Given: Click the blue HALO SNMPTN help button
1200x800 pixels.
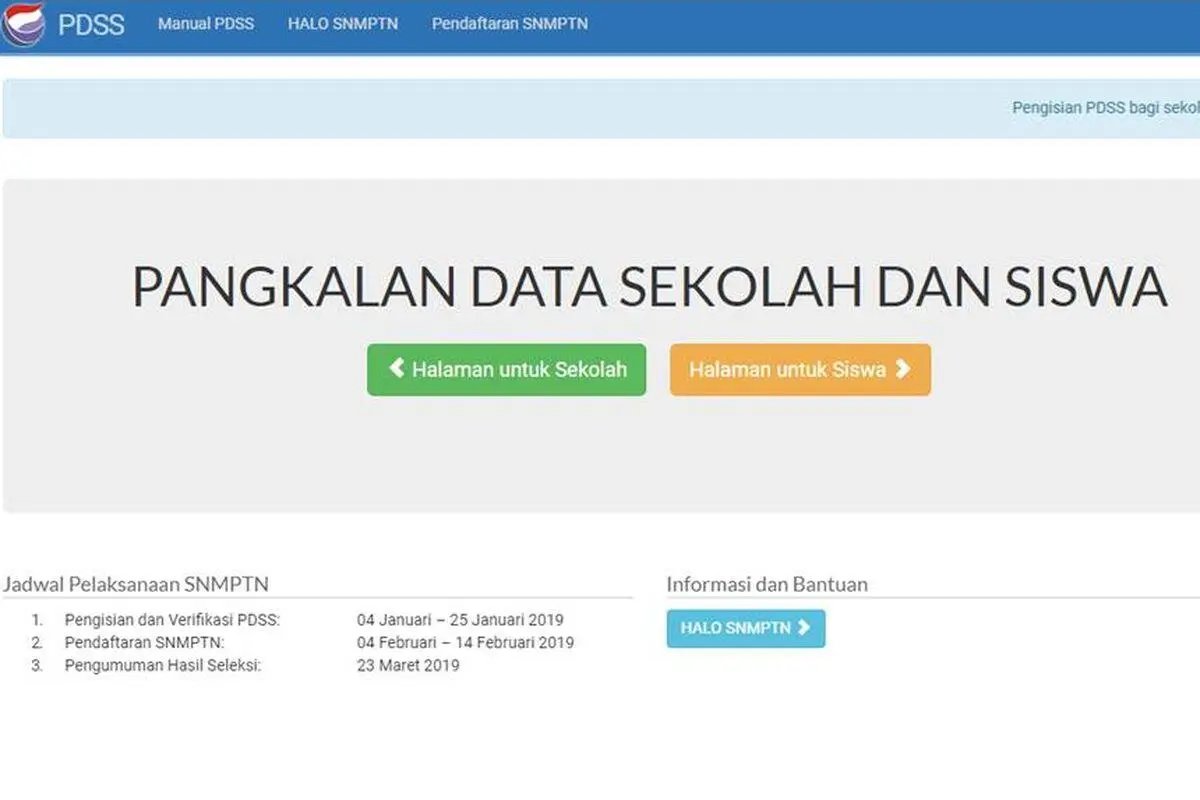Looking at the screenshot, I should (746, 629).
